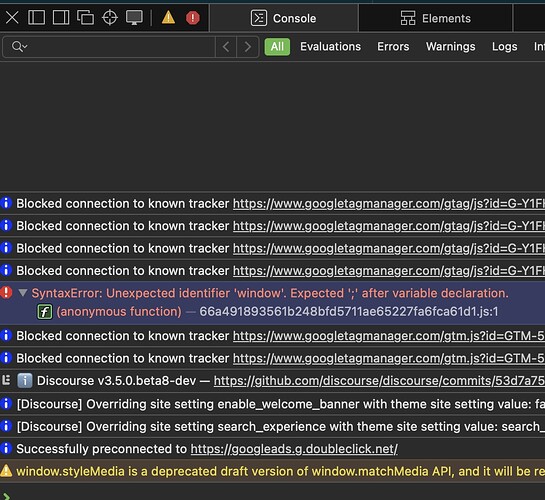Enable the All filter scope
This screenshot has width=545, height=500.
pyautogui.click(x=277, y=47)
